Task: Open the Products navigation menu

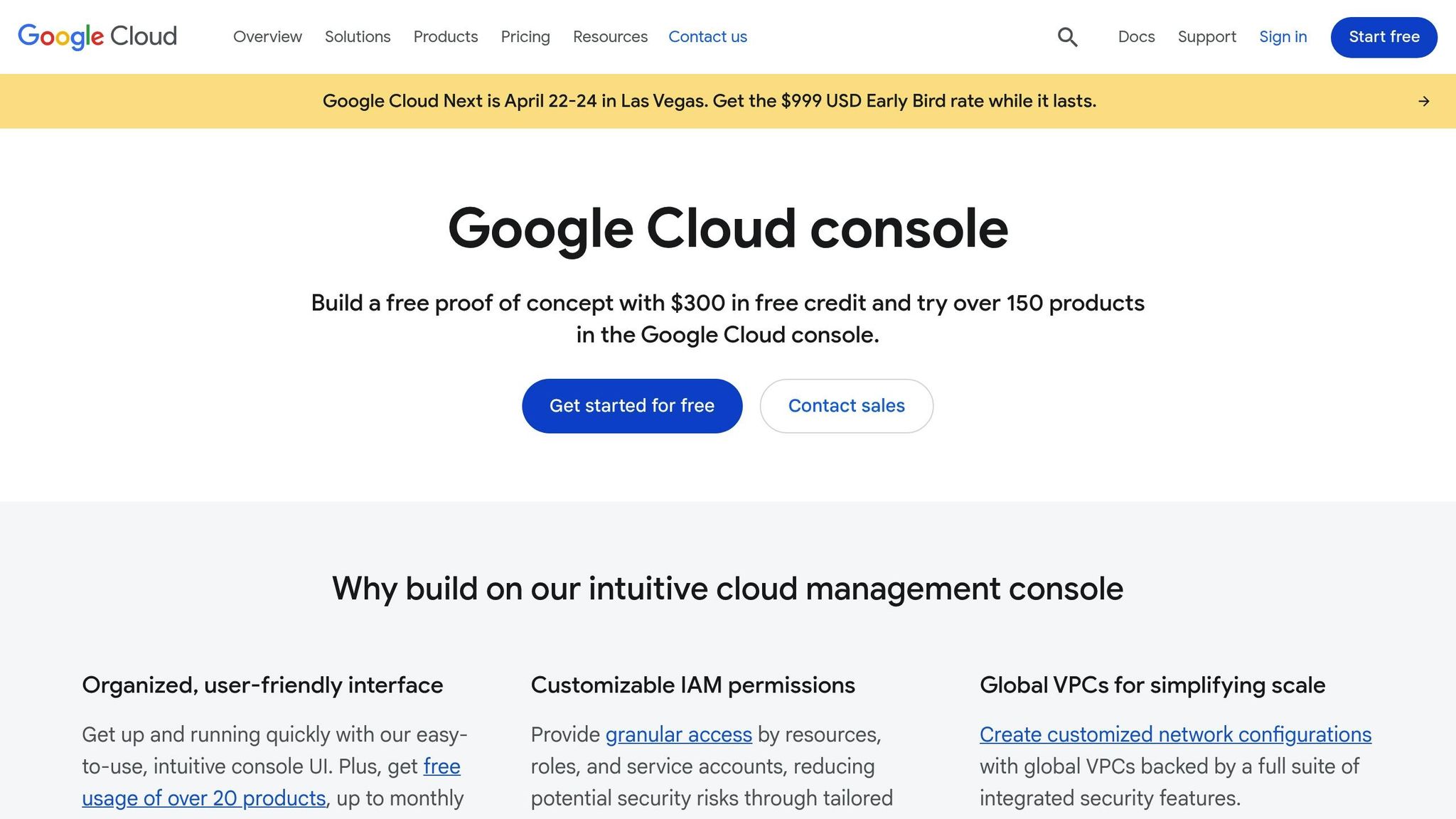Action: (445, 37)
